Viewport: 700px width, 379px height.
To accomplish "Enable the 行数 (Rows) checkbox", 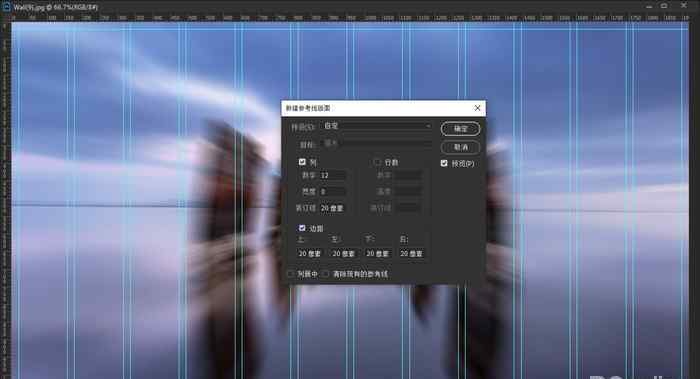I will pyautogui.click(x=377, y=162).
